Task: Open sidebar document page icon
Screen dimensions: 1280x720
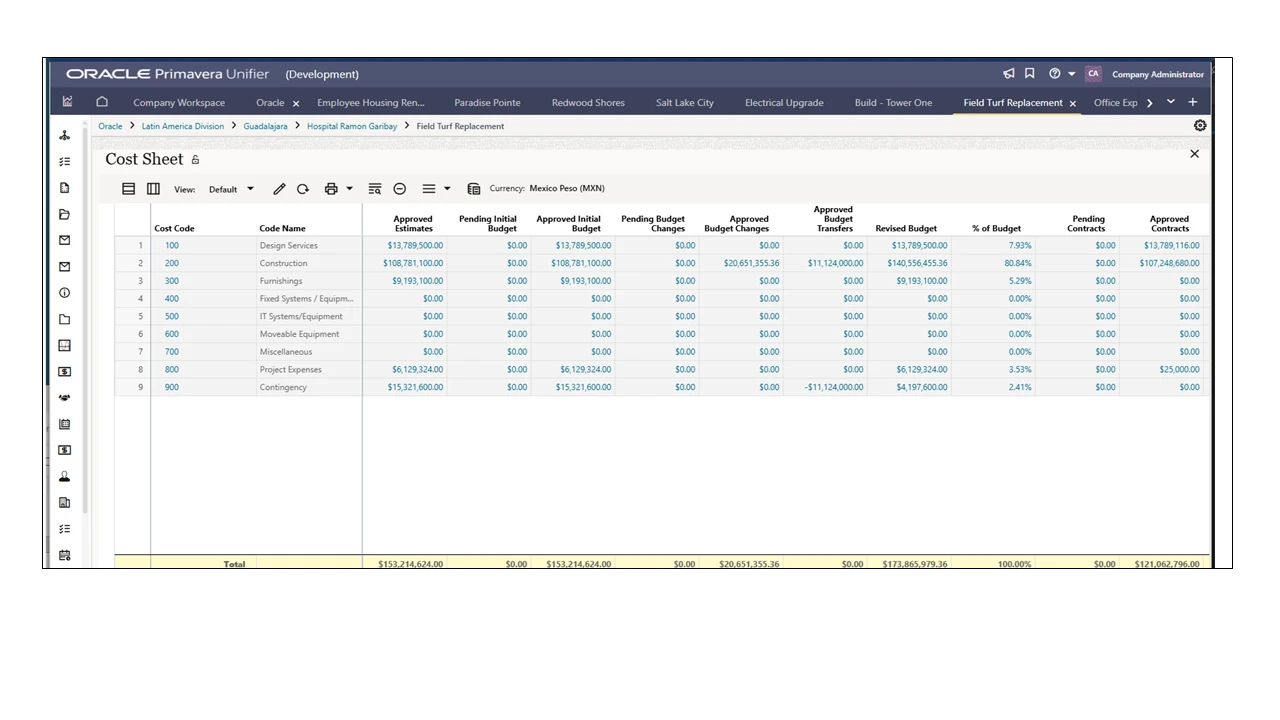Action: pos(65,188)
